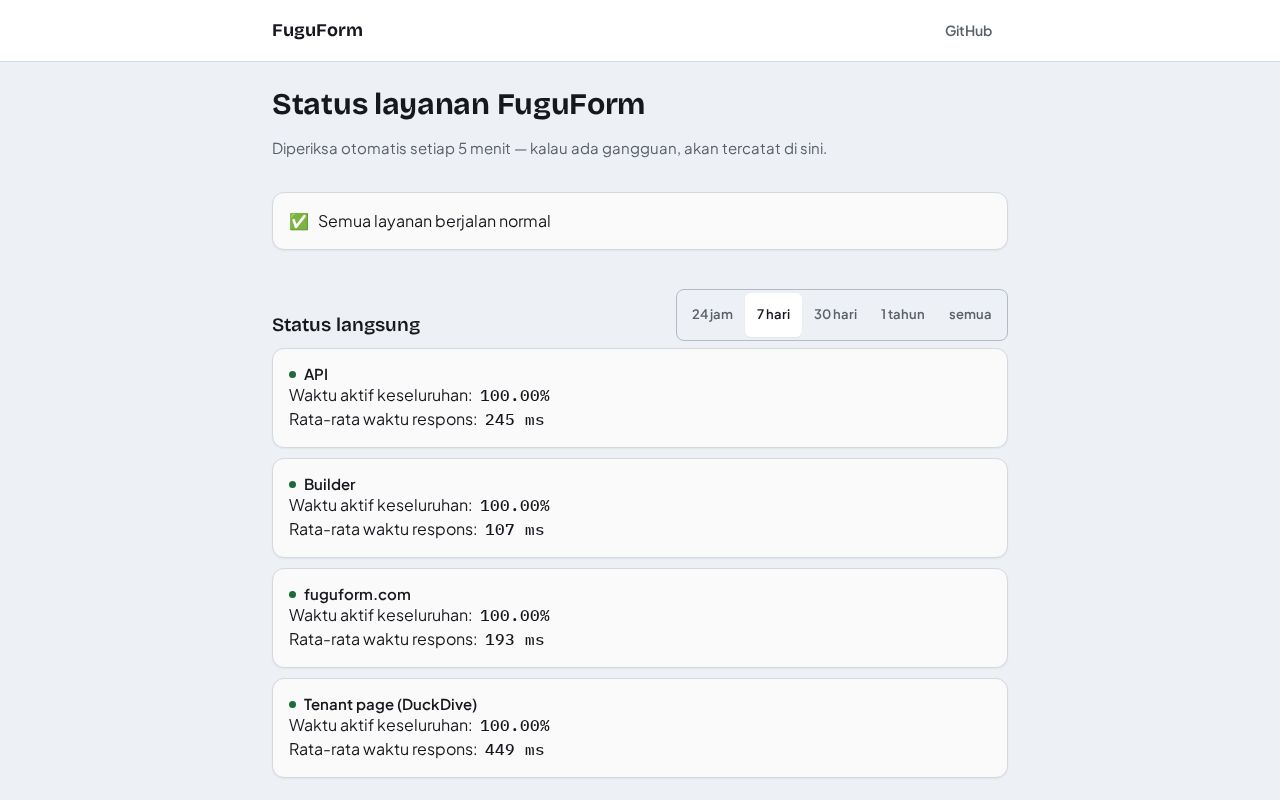Select the 24 jam time range
Screen dimensions: 1280x800
click(712, 314)
